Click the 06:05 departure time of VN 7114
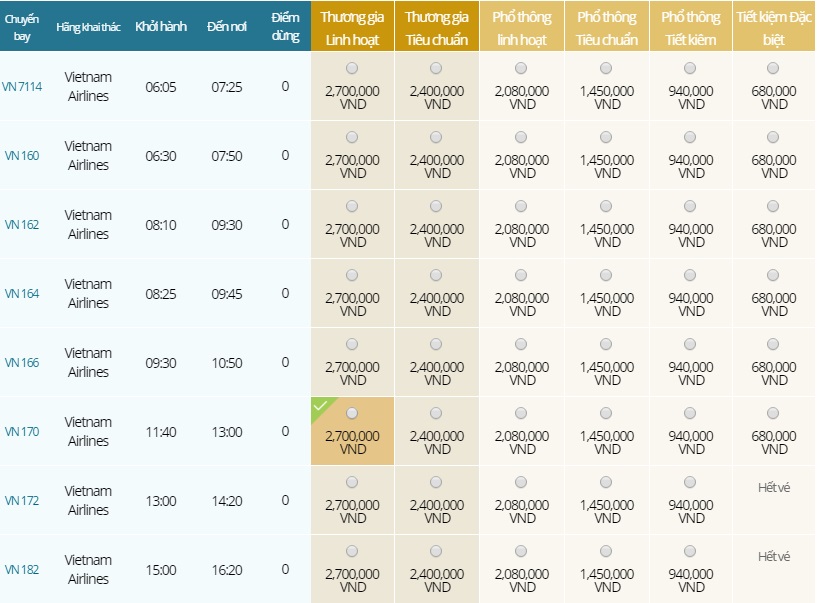Screen dimensions: 818x603 (x=161, y=87)
